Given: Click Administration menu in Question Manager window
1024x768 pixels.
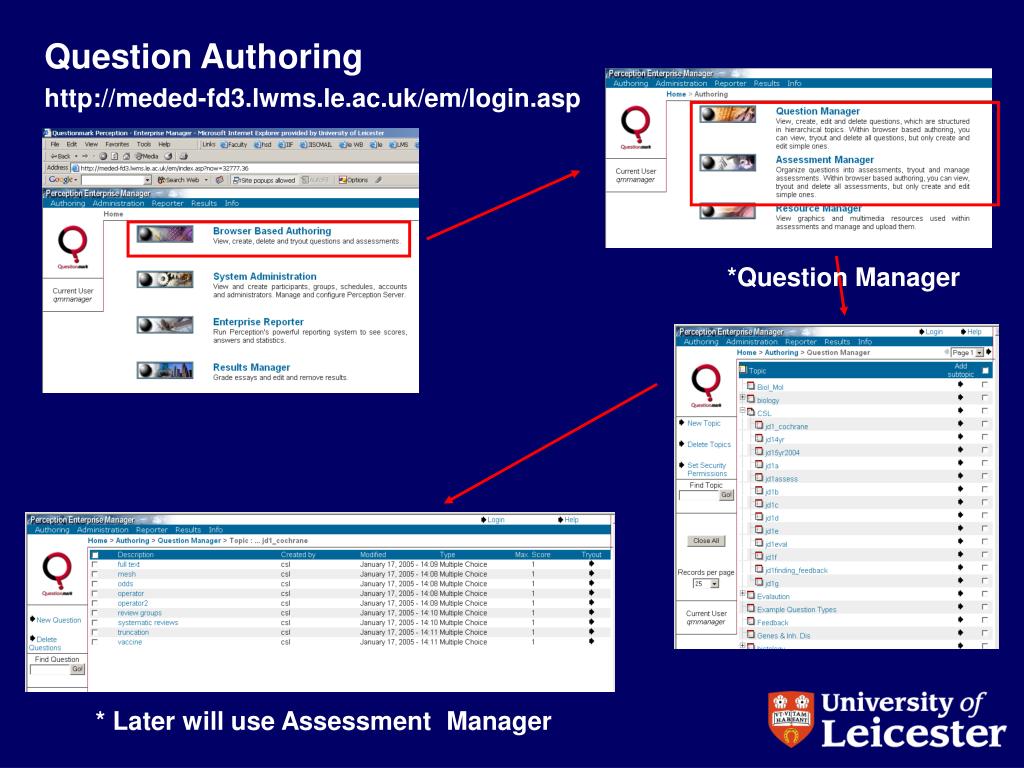Looking at the screenshot, I should [752, 342].
